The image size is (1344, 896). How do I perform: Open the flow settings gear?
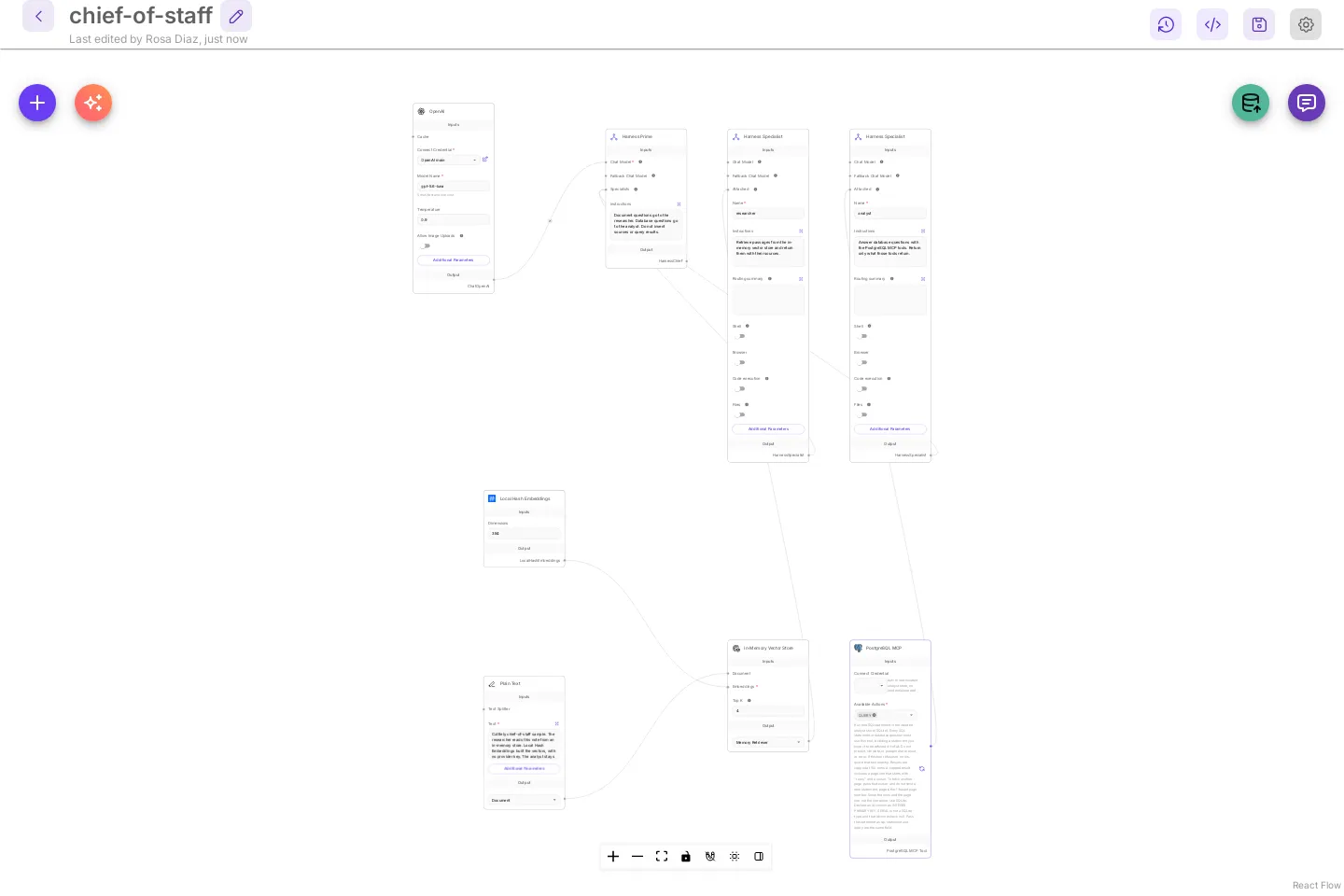coord(1306,24)
